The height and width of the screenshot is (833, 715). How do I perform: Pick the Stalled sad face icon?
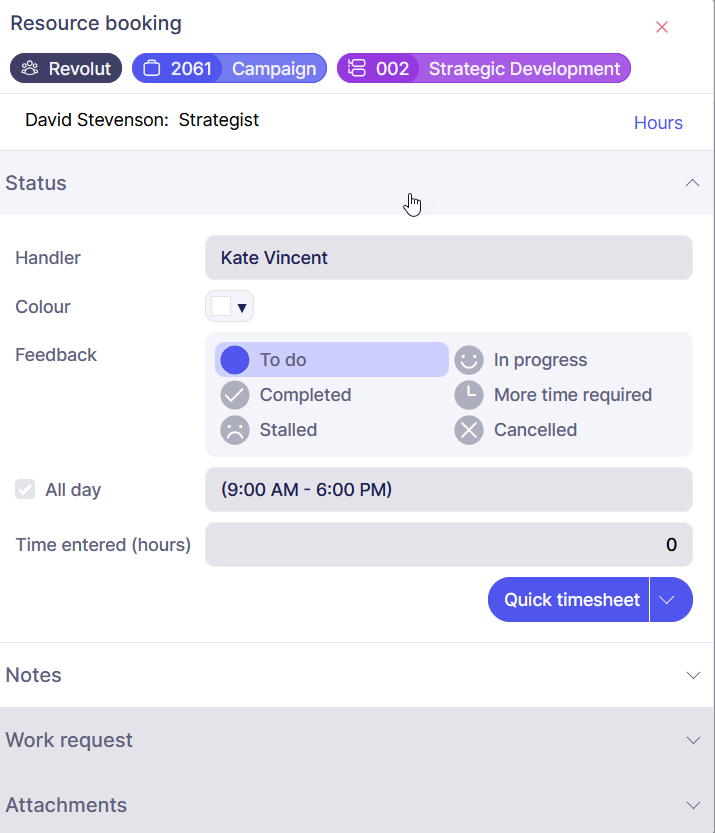pyautogui.click(x=234, y=430)
